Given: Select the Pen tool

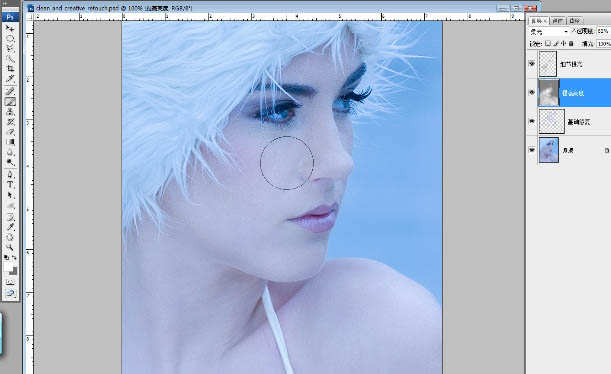Looking at the screenshot, I should click(x=10, y=175).
